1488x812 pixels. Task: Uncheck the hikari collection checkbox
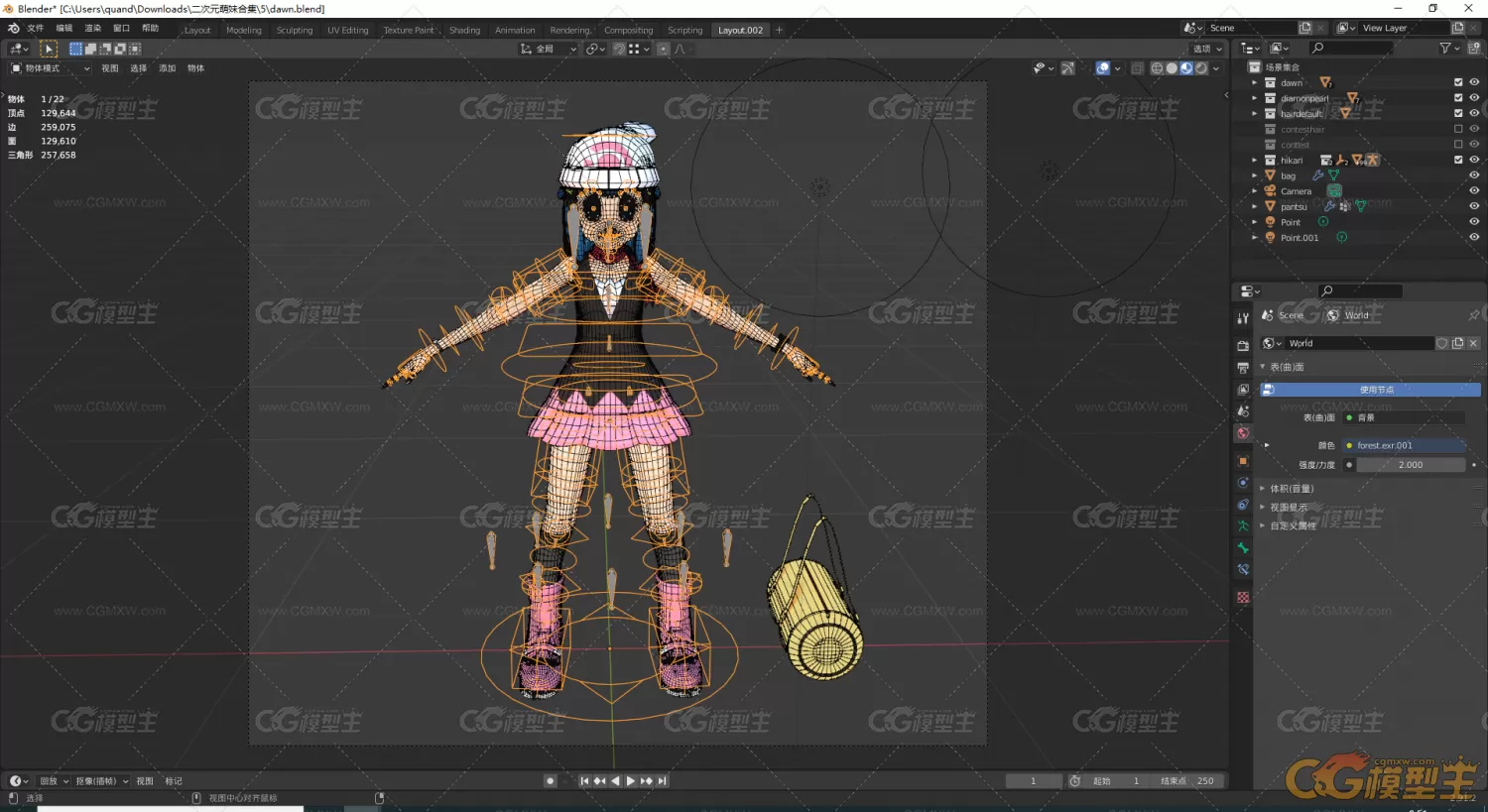(x=1458, y=160)
